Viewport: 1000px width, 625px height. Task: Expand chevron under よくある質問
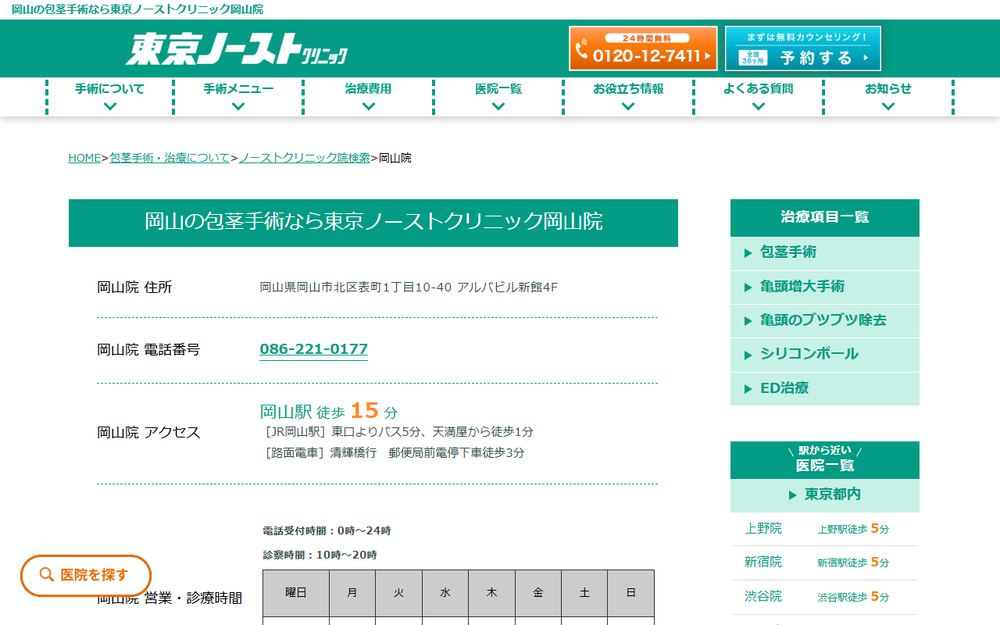(758, 107)
